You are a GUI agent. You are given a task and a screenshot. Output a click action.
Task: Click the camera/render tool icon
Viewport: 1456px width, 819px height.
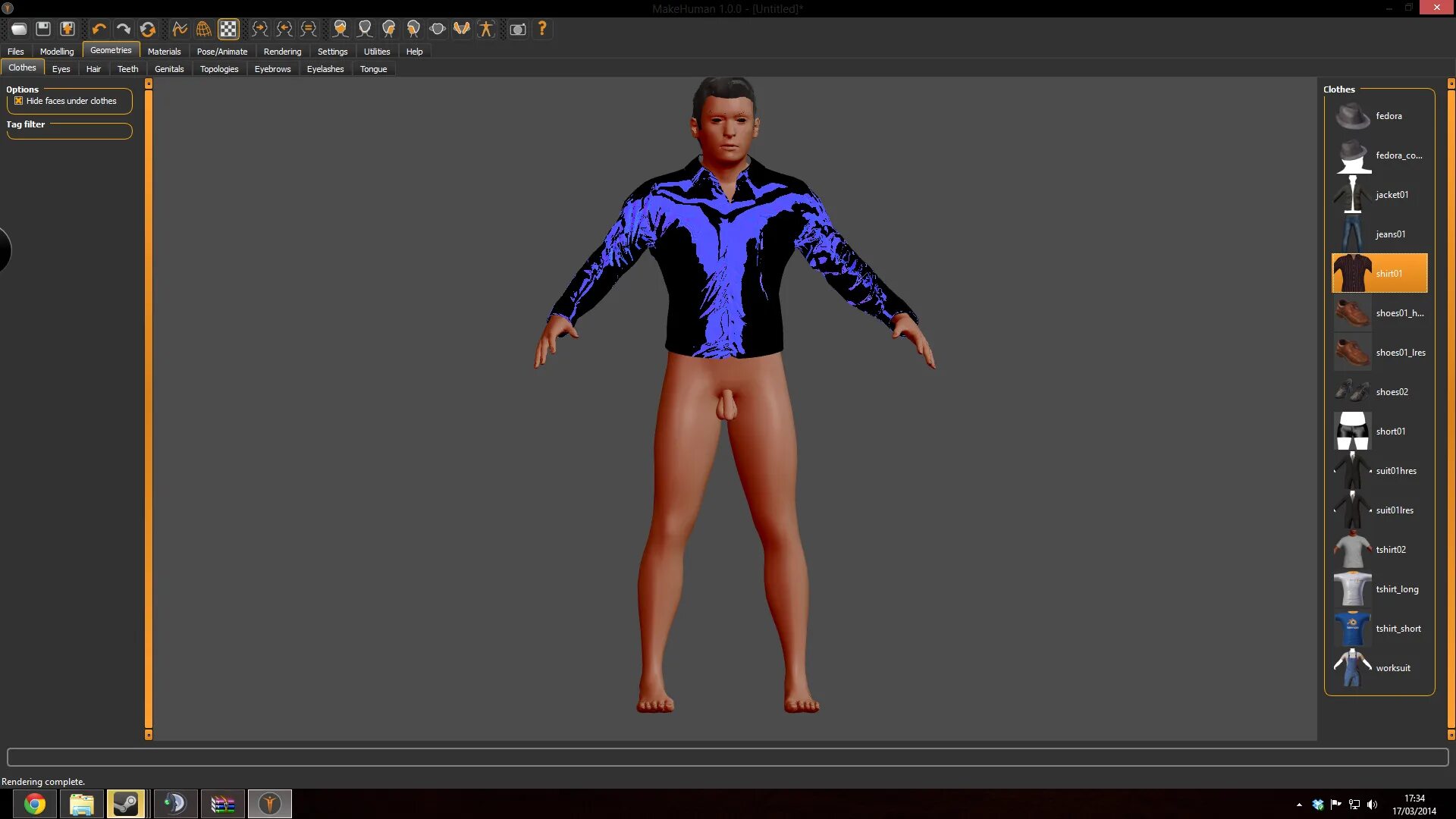point(518,28)
